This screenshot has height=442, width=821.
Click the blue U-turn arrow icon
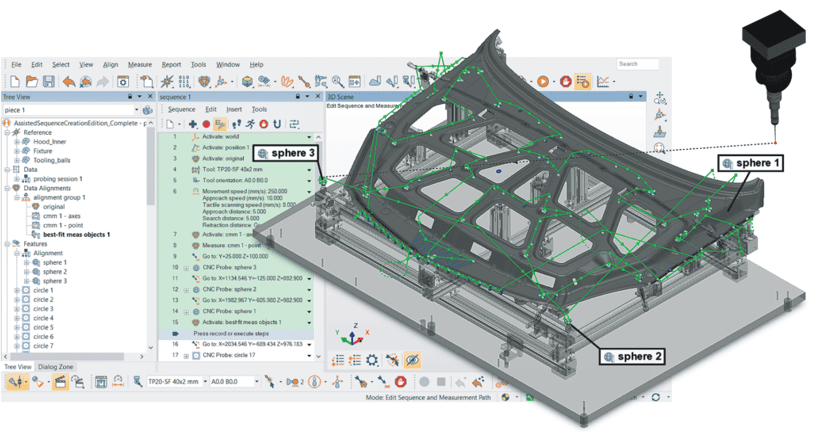[x=277, y=124]
